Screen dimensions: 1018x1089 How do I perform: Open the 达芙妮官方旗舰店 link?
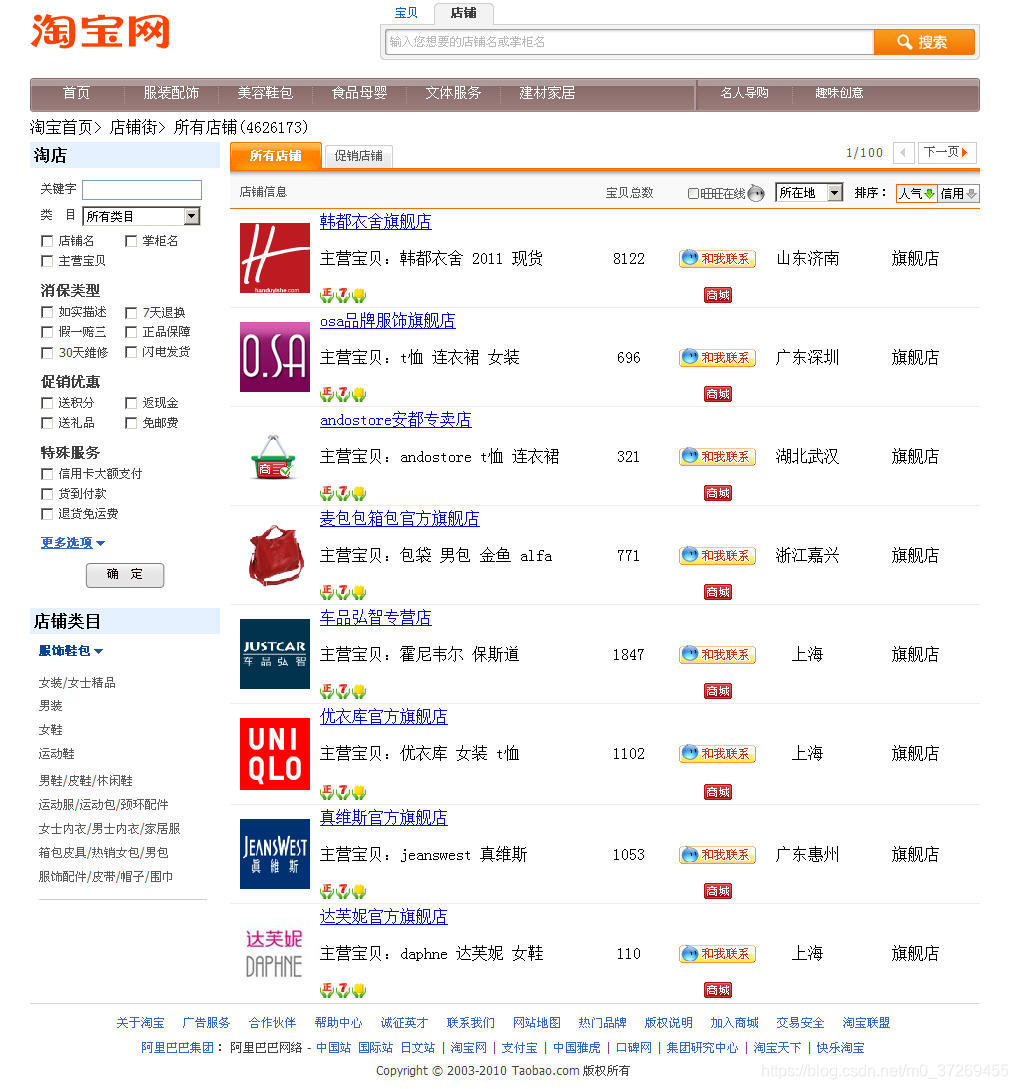point(383,917)
